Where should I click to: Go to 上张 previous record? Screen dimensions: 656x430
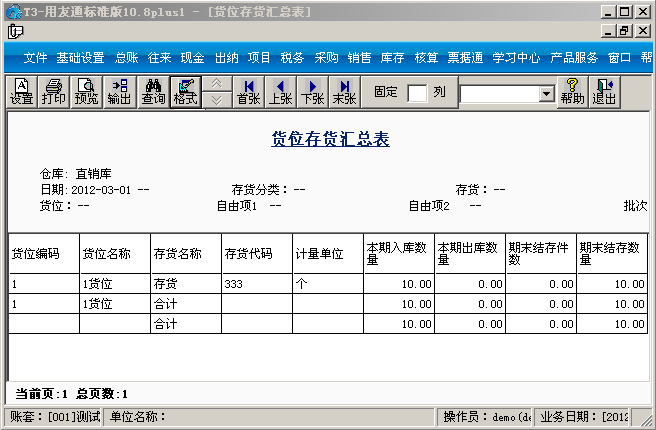click(x=280, y=92)
